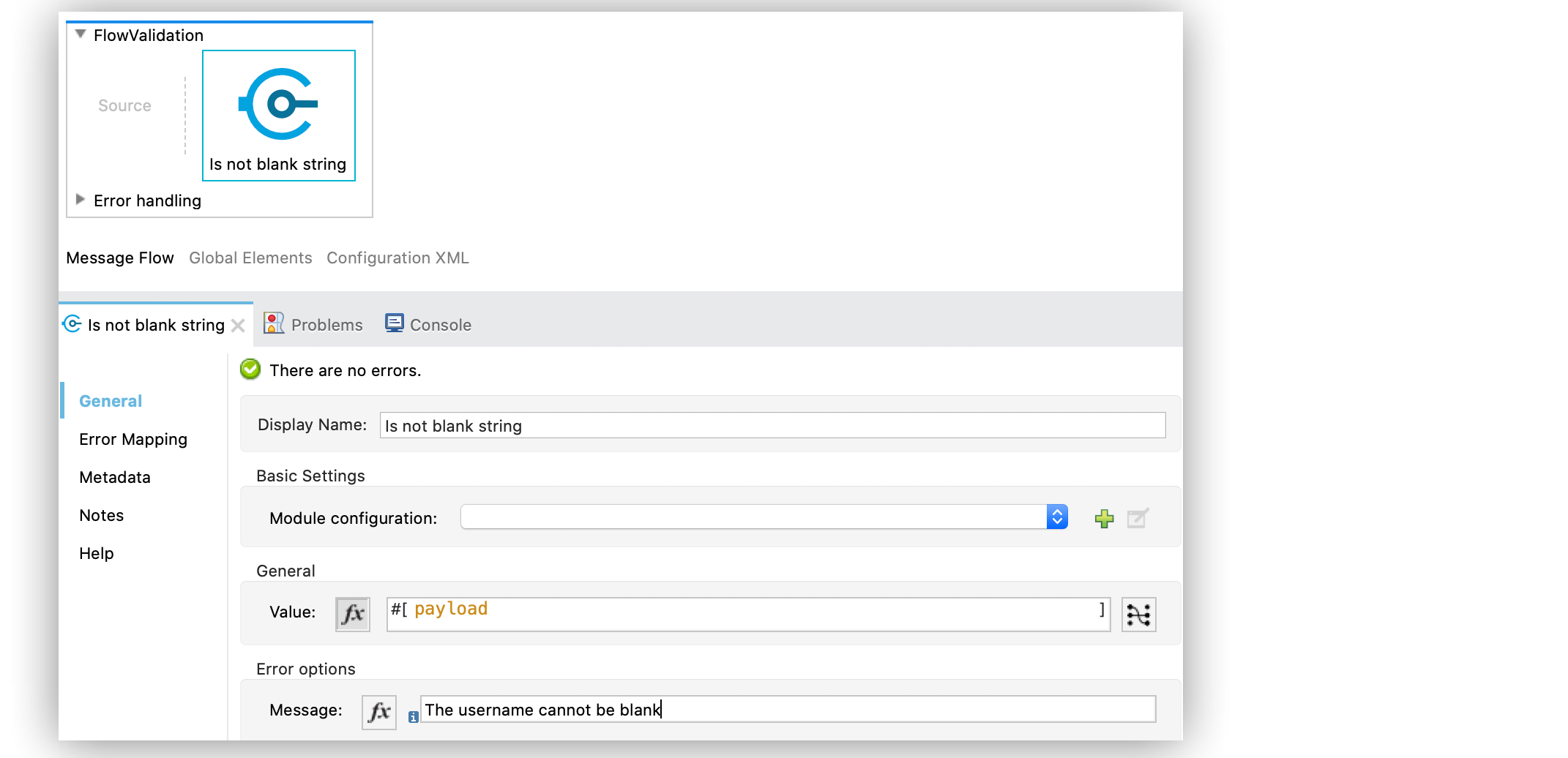The height and width of the screenshot is (758, 1568).
Task: Add a new module configuration with the plus icon
Action: click(1103, 517)
